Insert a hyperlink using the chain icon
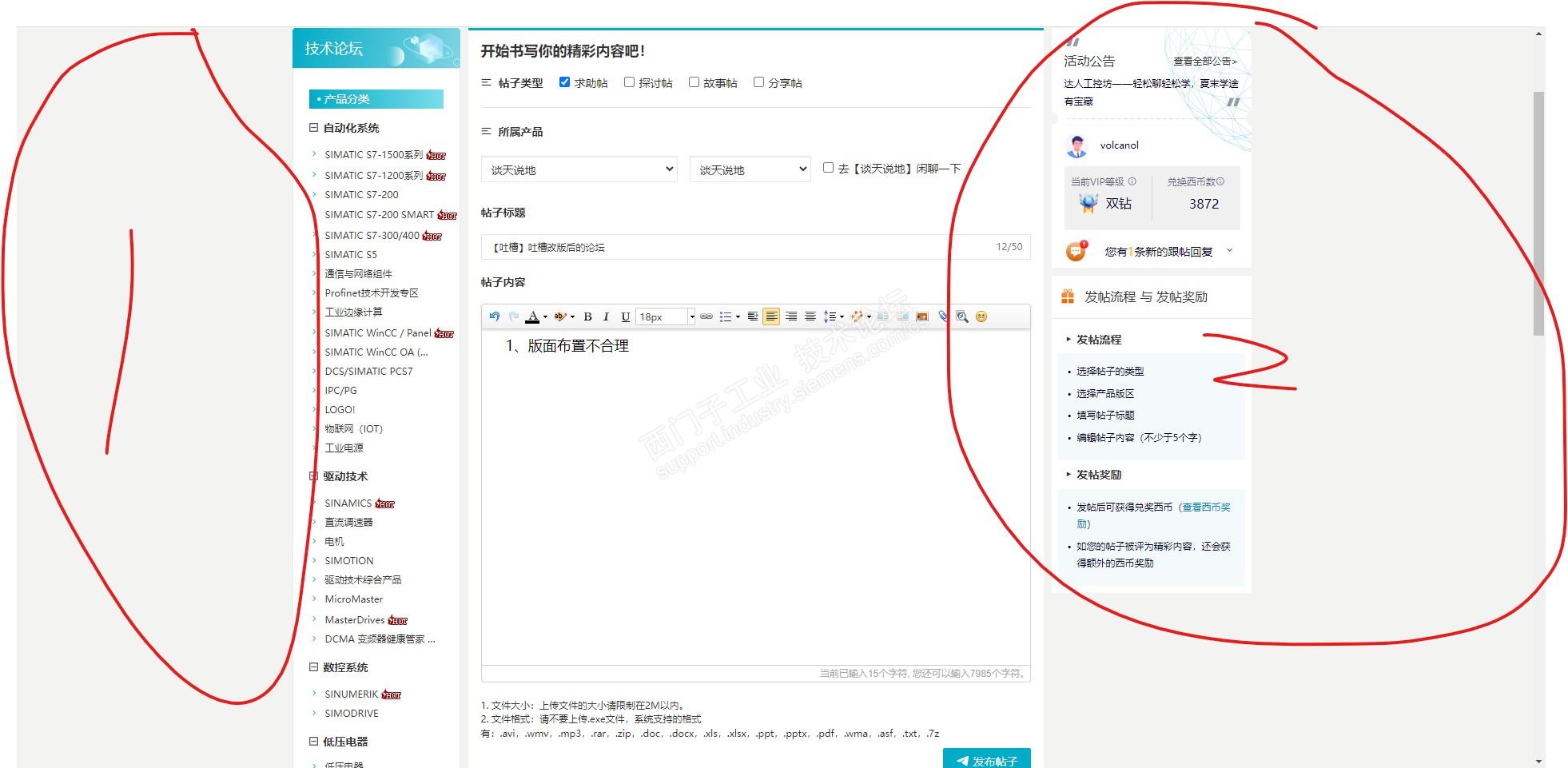 point(706,316)
